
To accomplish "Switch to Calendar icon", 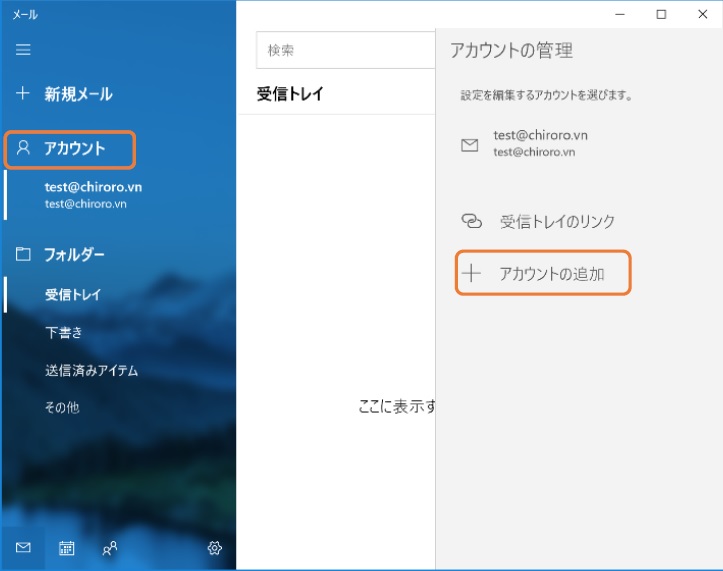I will tap(66, 548).
